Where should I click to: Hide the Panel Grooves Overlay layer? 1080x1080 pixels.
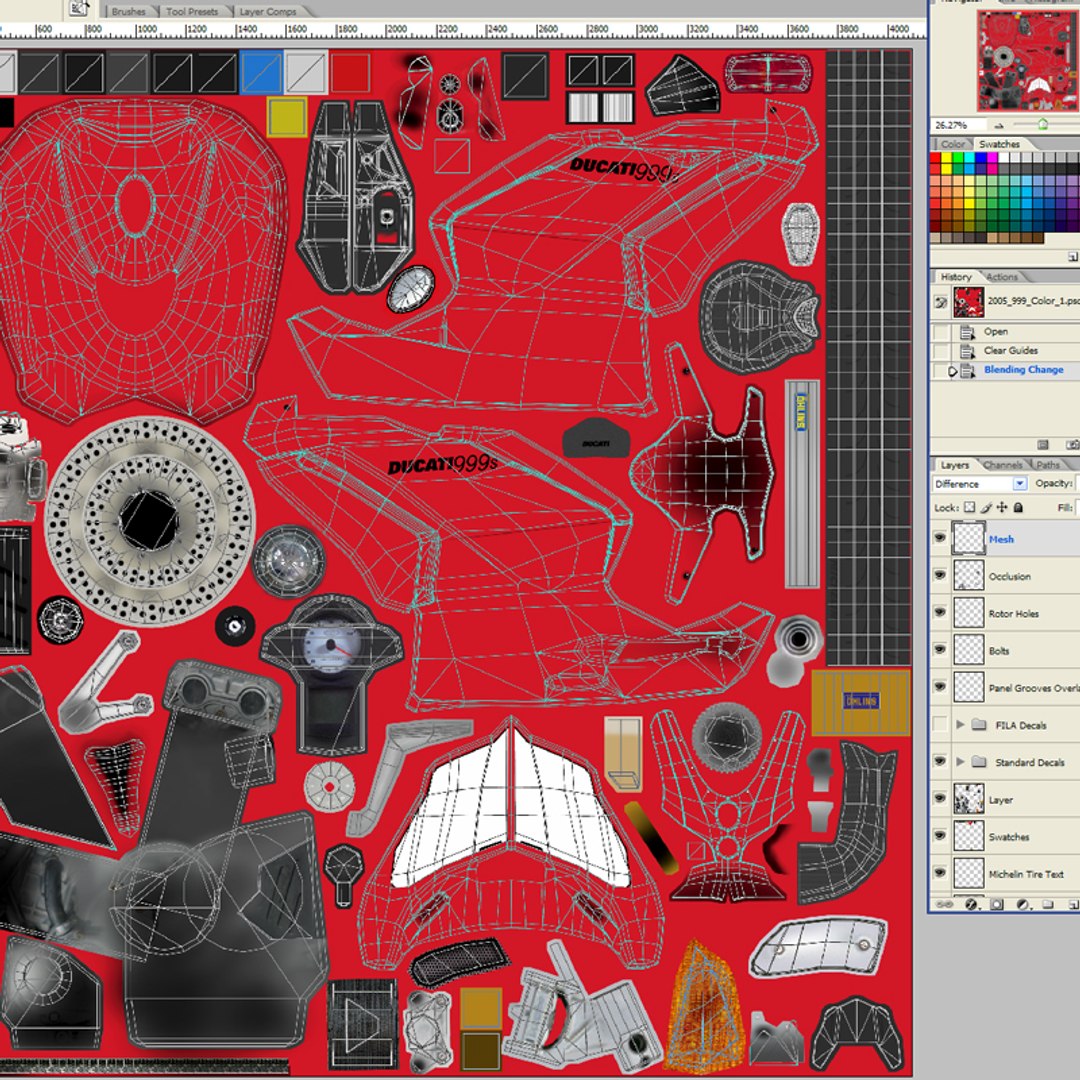tap(940, 687)
